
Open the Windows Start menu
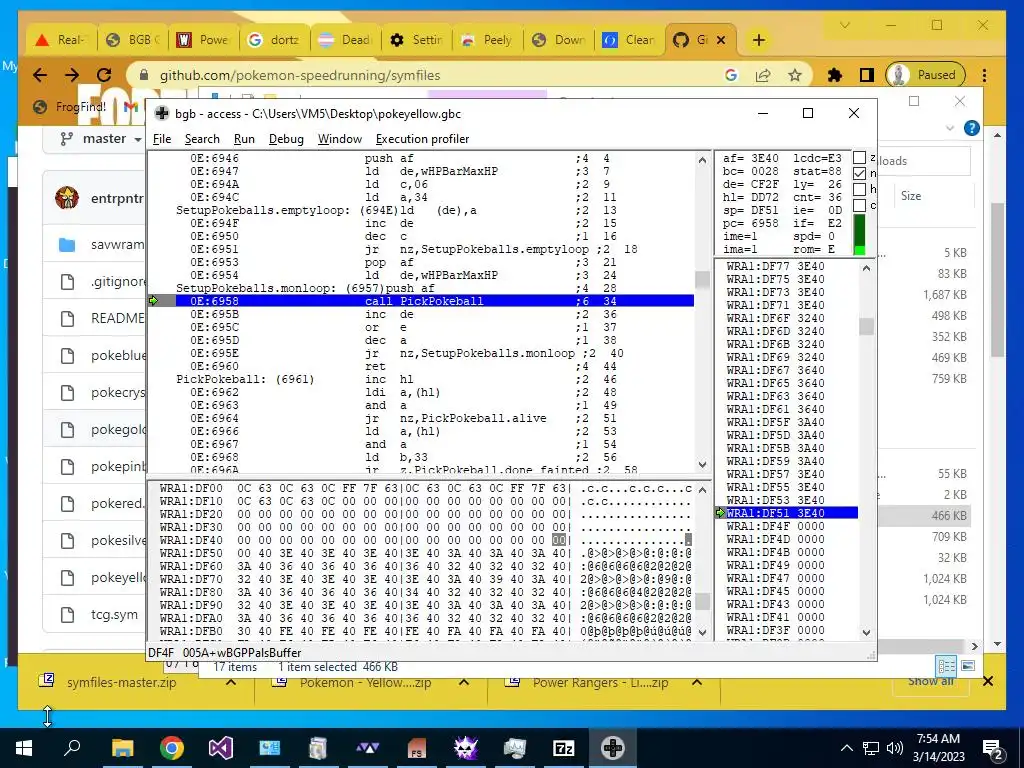24,748
